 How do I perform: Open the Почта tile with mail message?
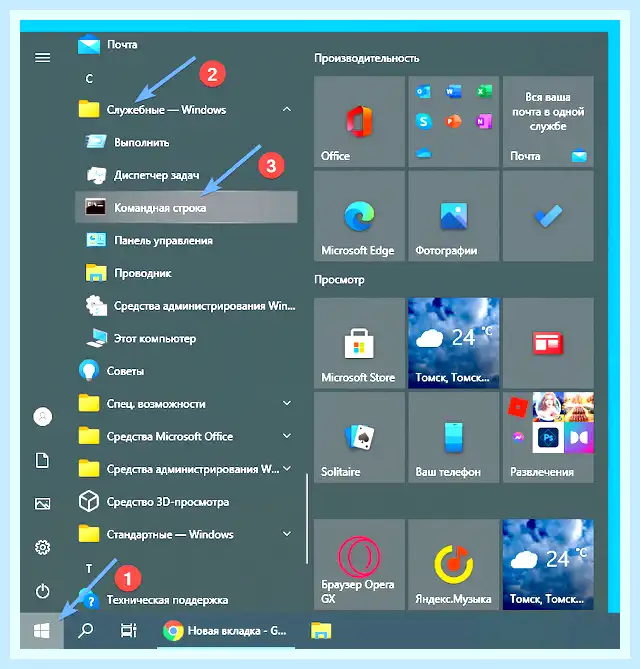tap(548, 122)
